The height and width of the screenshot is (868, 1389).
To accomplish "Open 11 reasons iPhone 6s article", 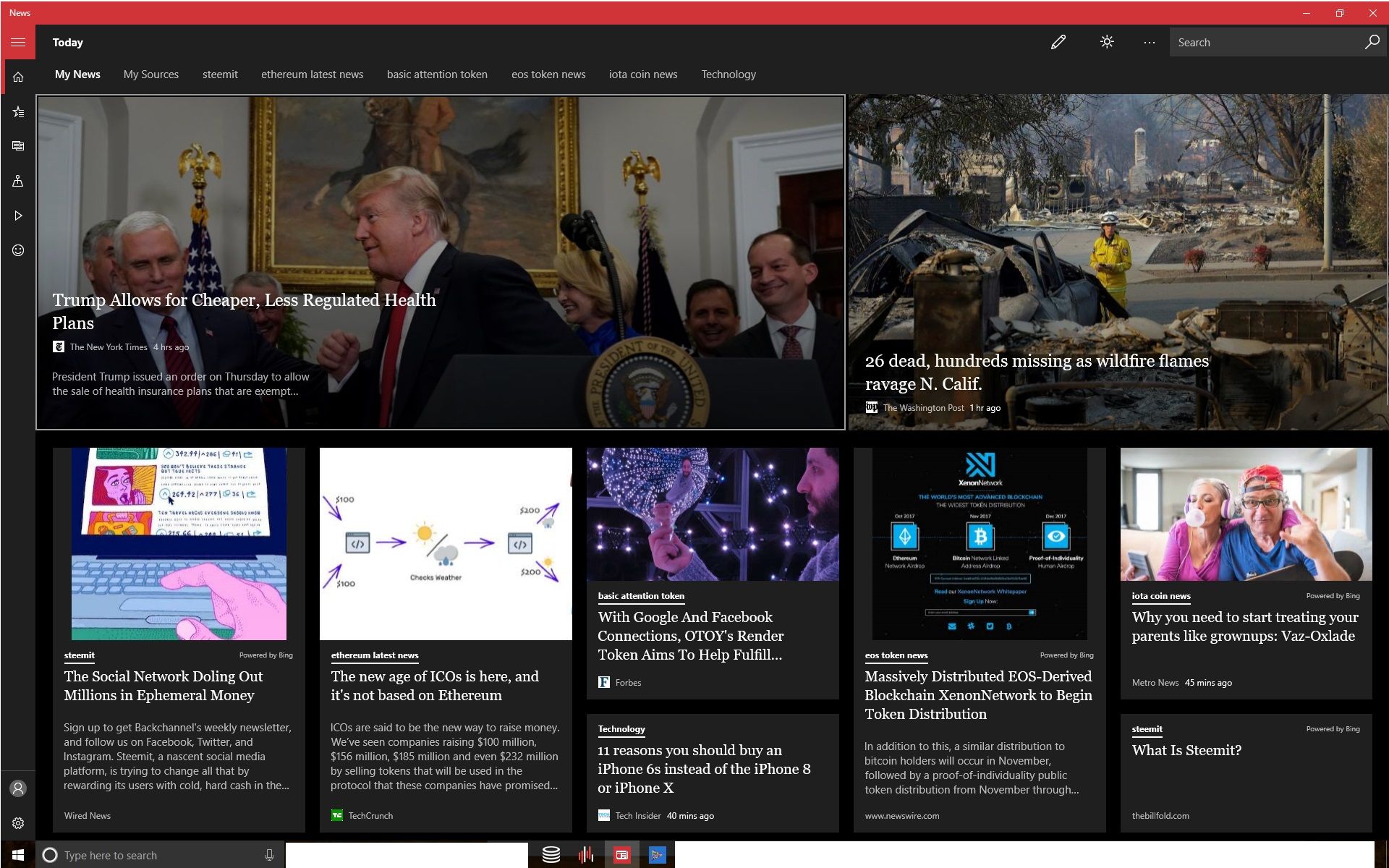I will point(704,769).
